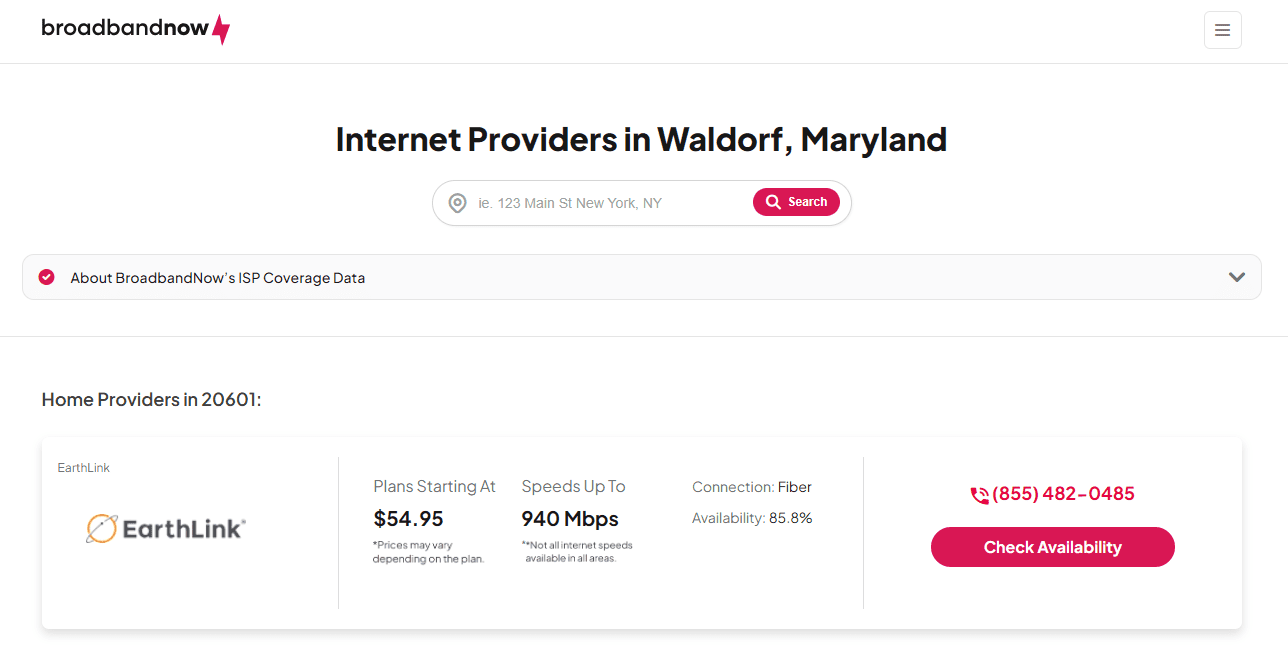The image size is (1288, 648).
Task: Click the Internet Providers in Waldorf heading
Action: tap(641, 139)
